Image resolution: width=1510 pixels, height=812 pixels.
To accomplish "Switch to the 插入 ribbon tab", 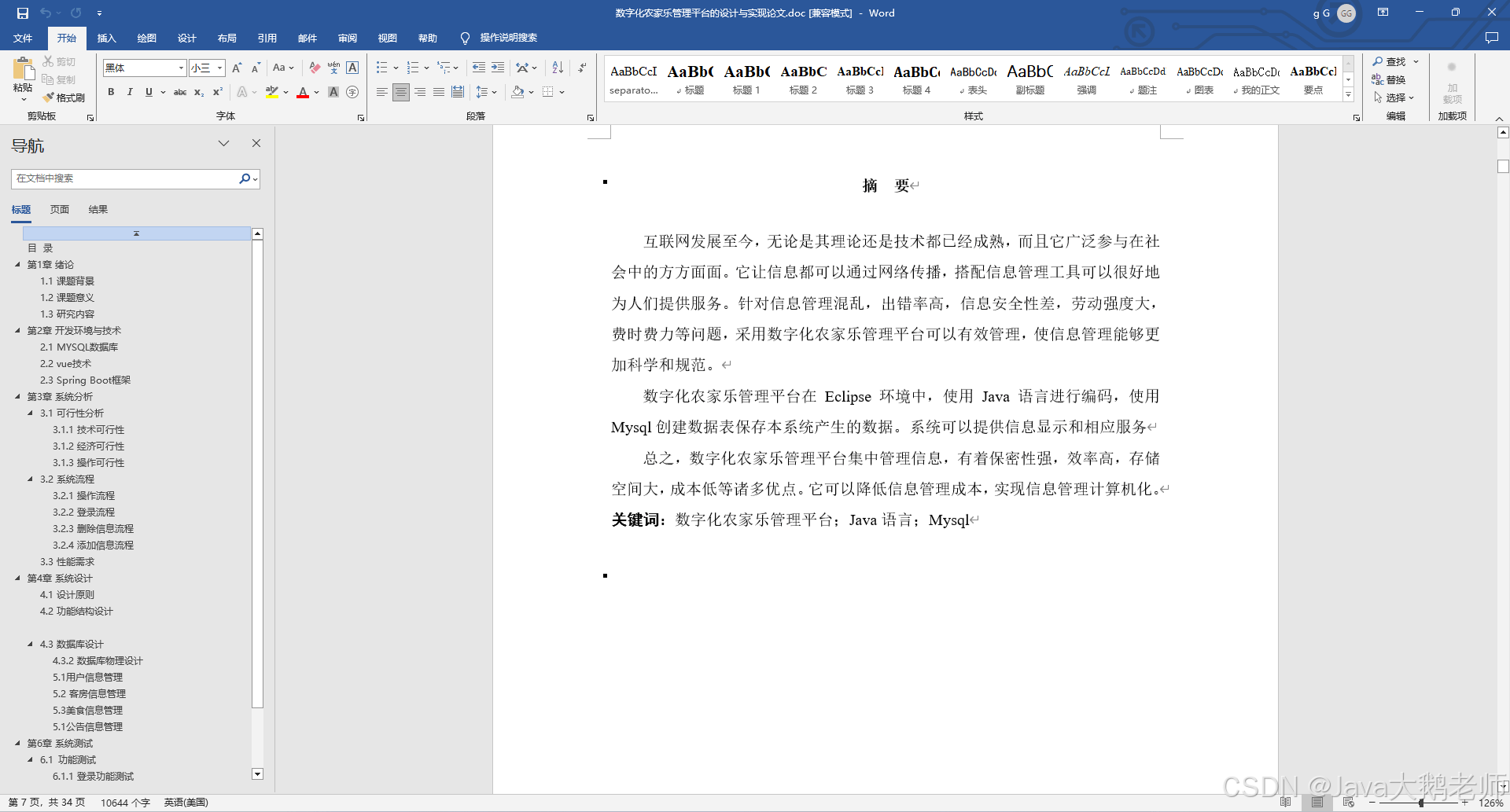I will pos(106,38).
